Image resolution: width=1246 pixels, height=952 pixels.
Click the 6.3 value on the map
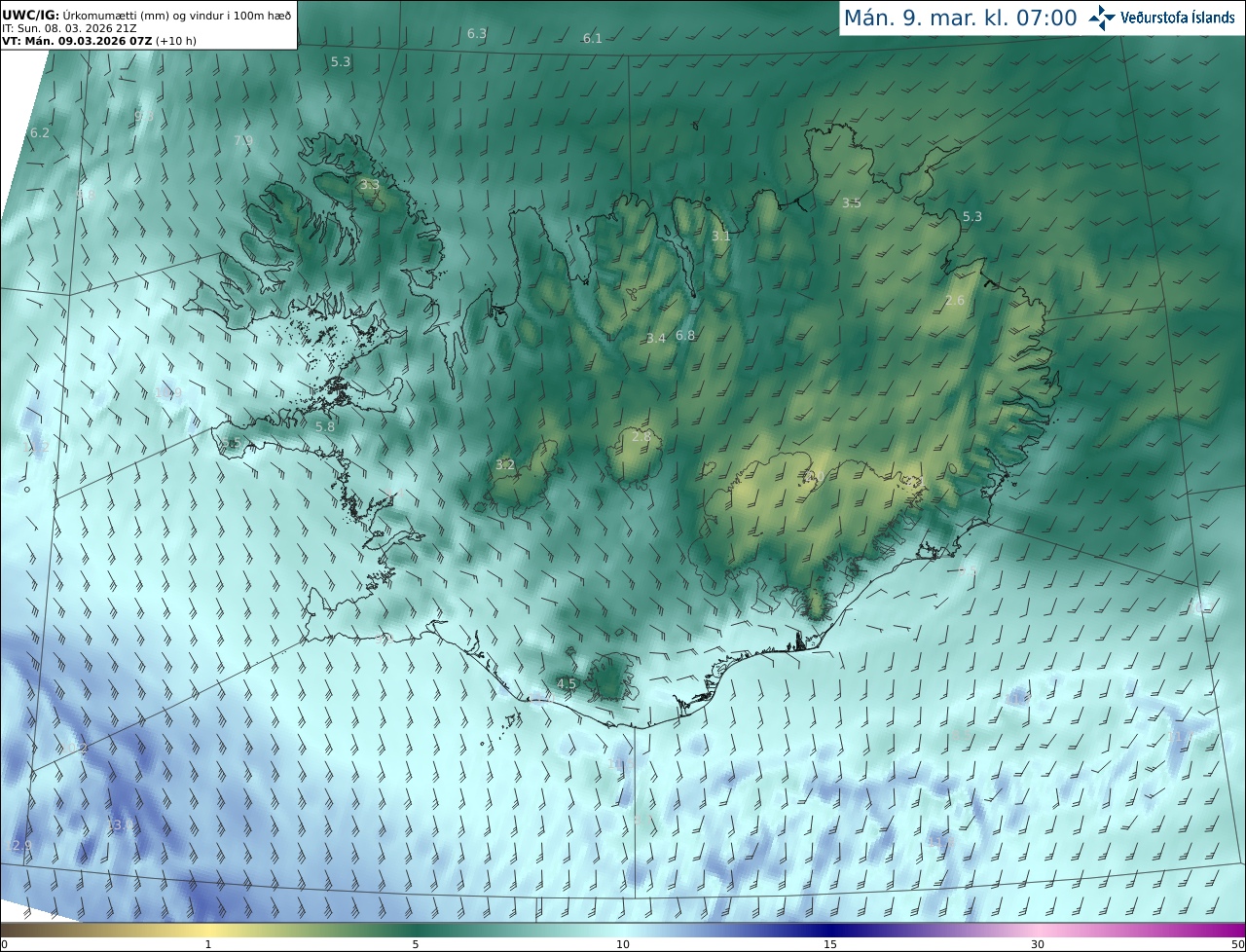[477, 33]
